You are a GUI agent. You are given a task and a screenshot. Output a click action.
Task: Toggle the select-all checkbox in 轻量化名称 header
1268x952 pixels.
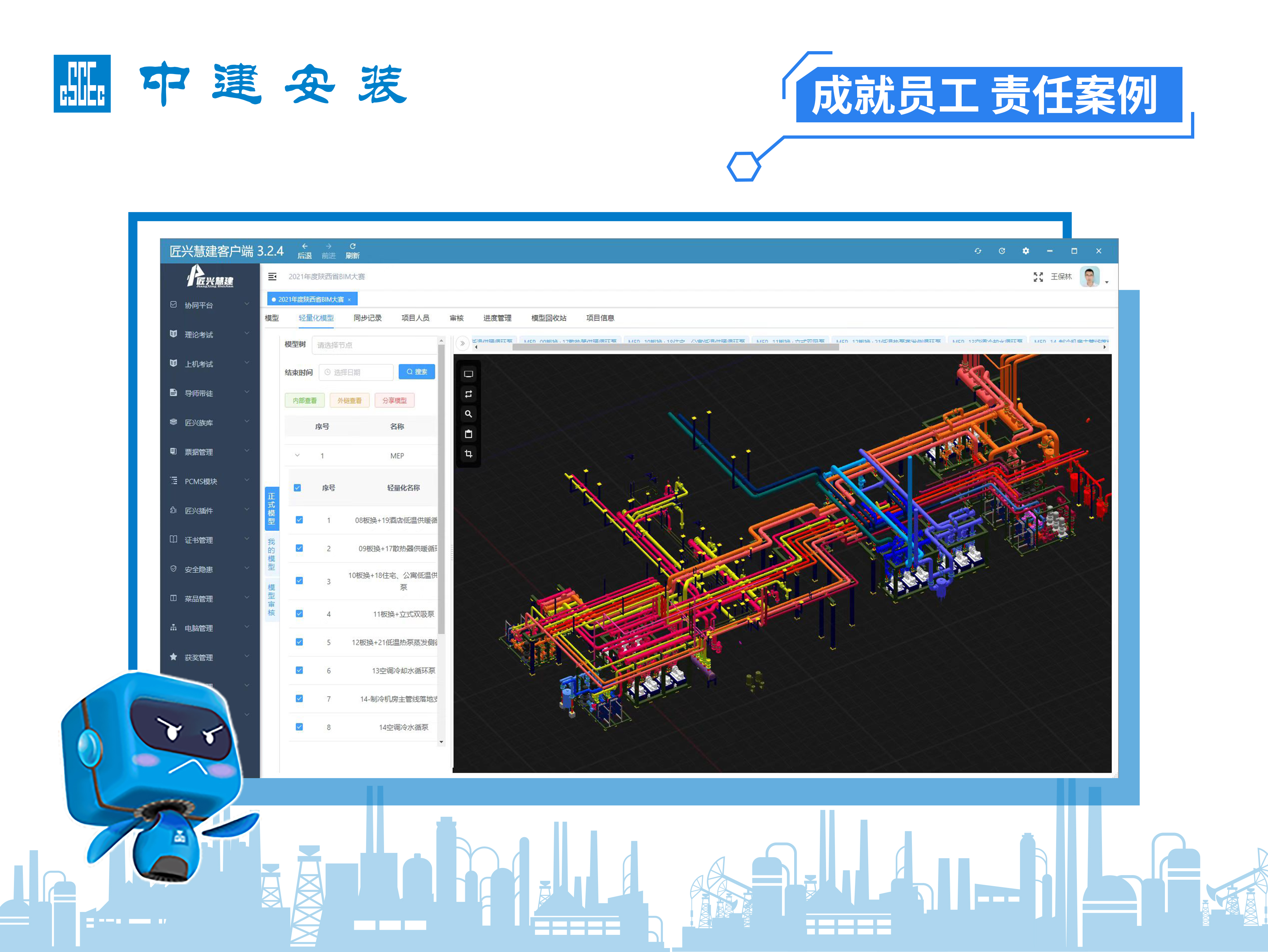[297, 488]
